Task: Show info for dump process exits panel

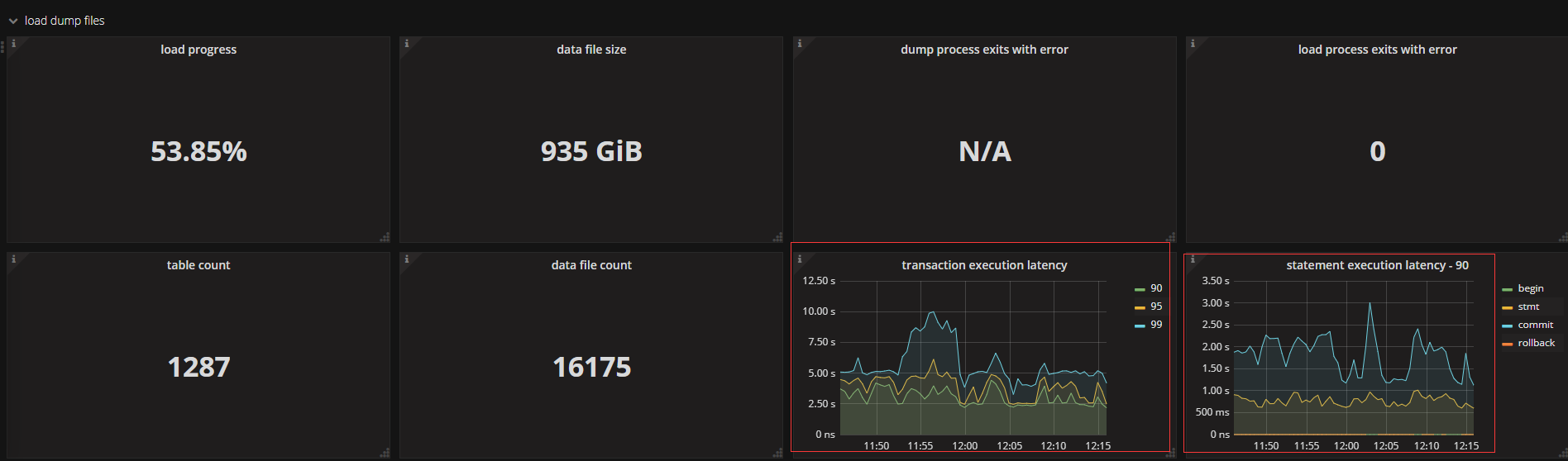Action: [799, 44]
